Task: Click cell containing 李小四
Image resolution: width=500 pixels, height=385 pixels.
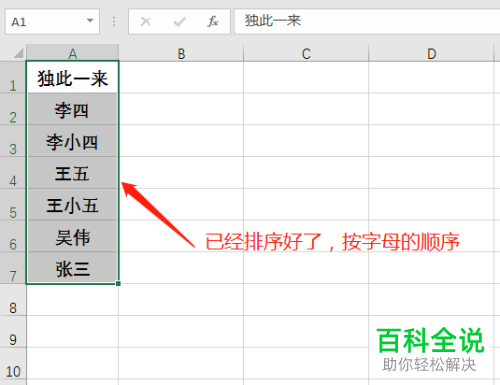Action: pos(72,141)
